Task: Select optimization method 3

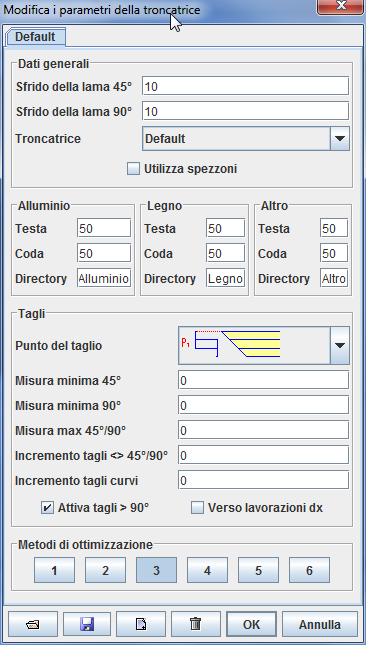Action: (156, 571)
